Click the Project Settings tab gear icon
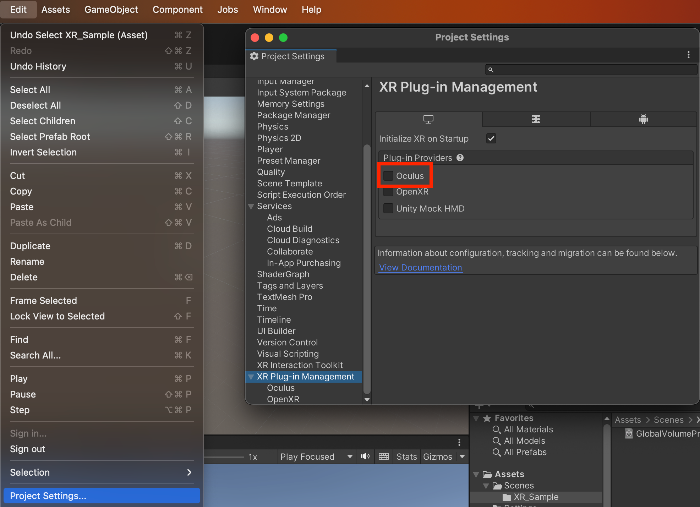This screenshot has height=507, width=700. coord(254,56)
